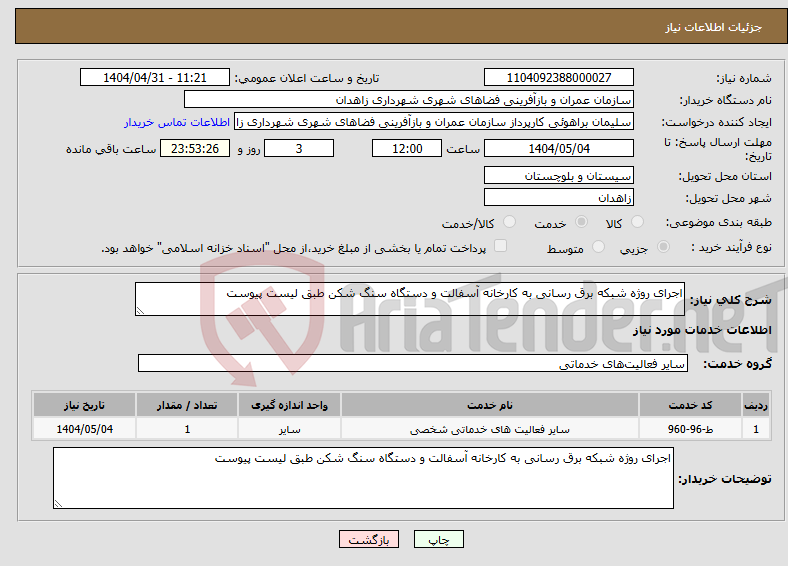The width and height of the screenshot is (788, 566).
Task: Click the کد خدمت column header
Action: (x=691, y=405)
